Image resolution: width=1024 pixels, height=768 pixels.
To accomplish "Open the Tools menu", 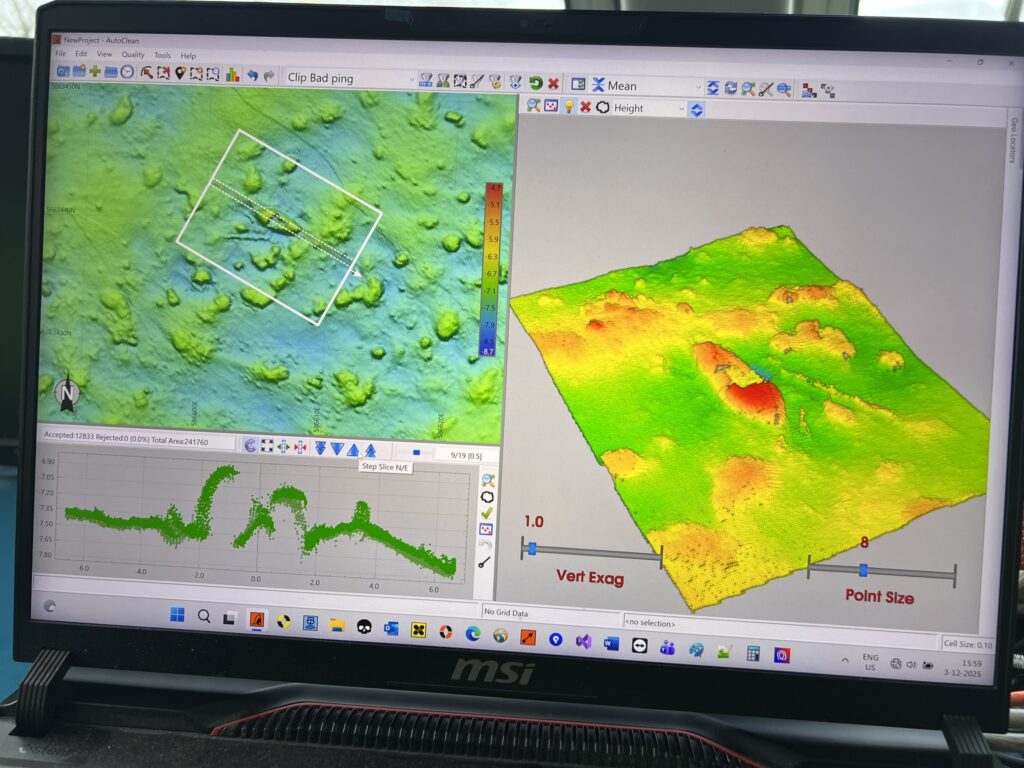I will click(x=162, y=55).
